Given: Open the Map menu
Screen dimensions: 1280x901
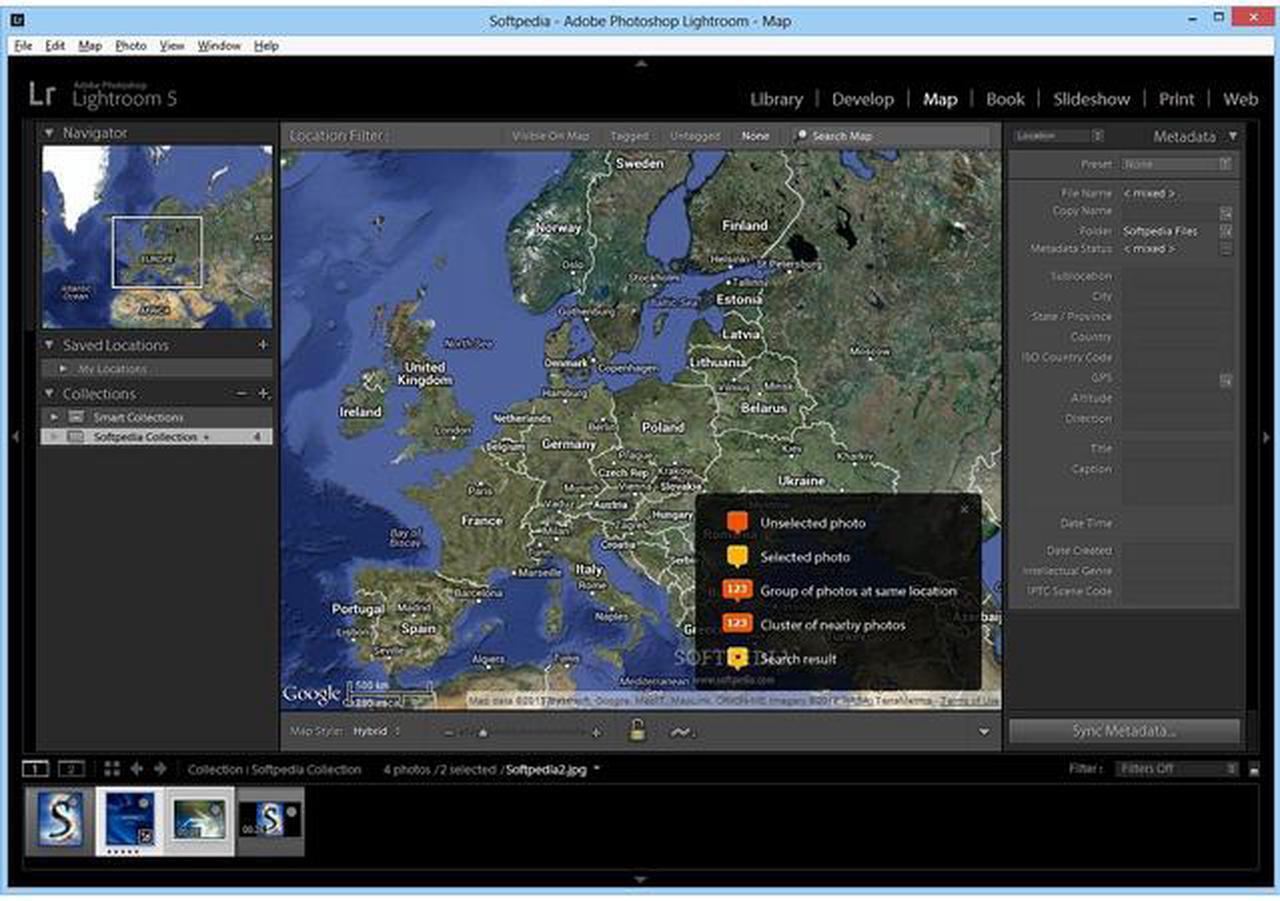Looking at the screenshot, I should tap(90, 46).
